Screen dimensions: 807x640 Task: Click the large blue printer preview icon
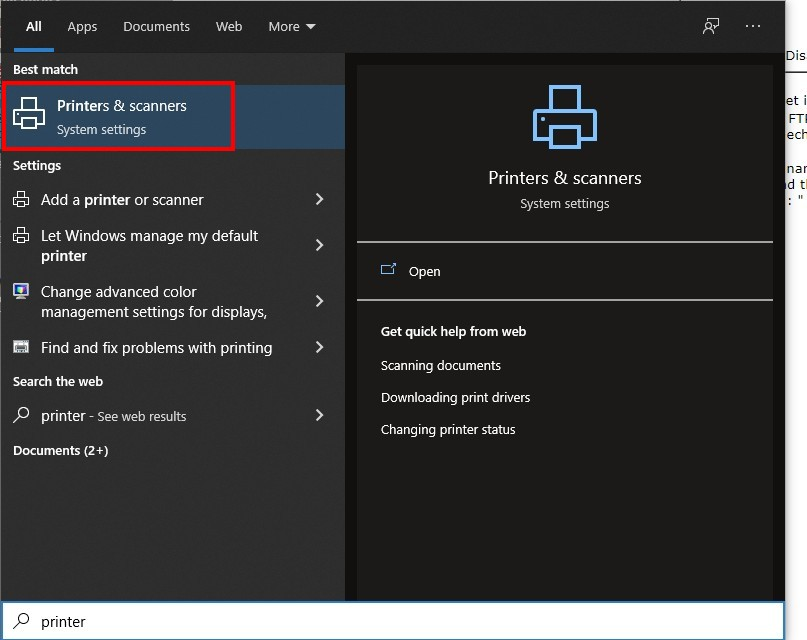565,117
